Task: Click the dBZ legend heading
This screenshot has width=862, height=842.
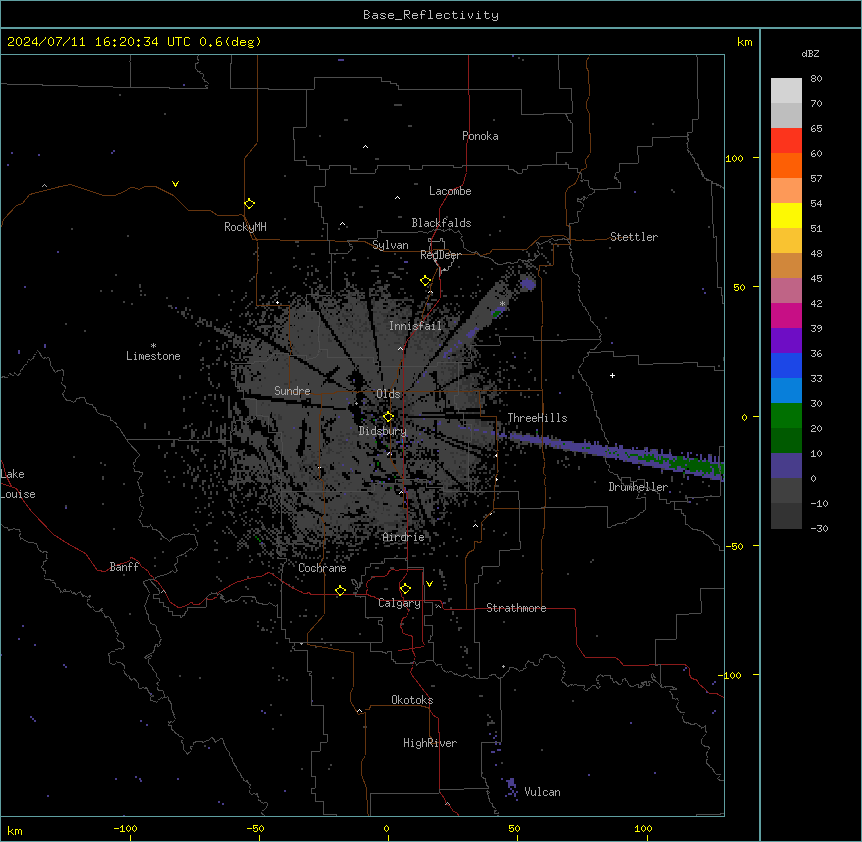Action: pos(810,53)
